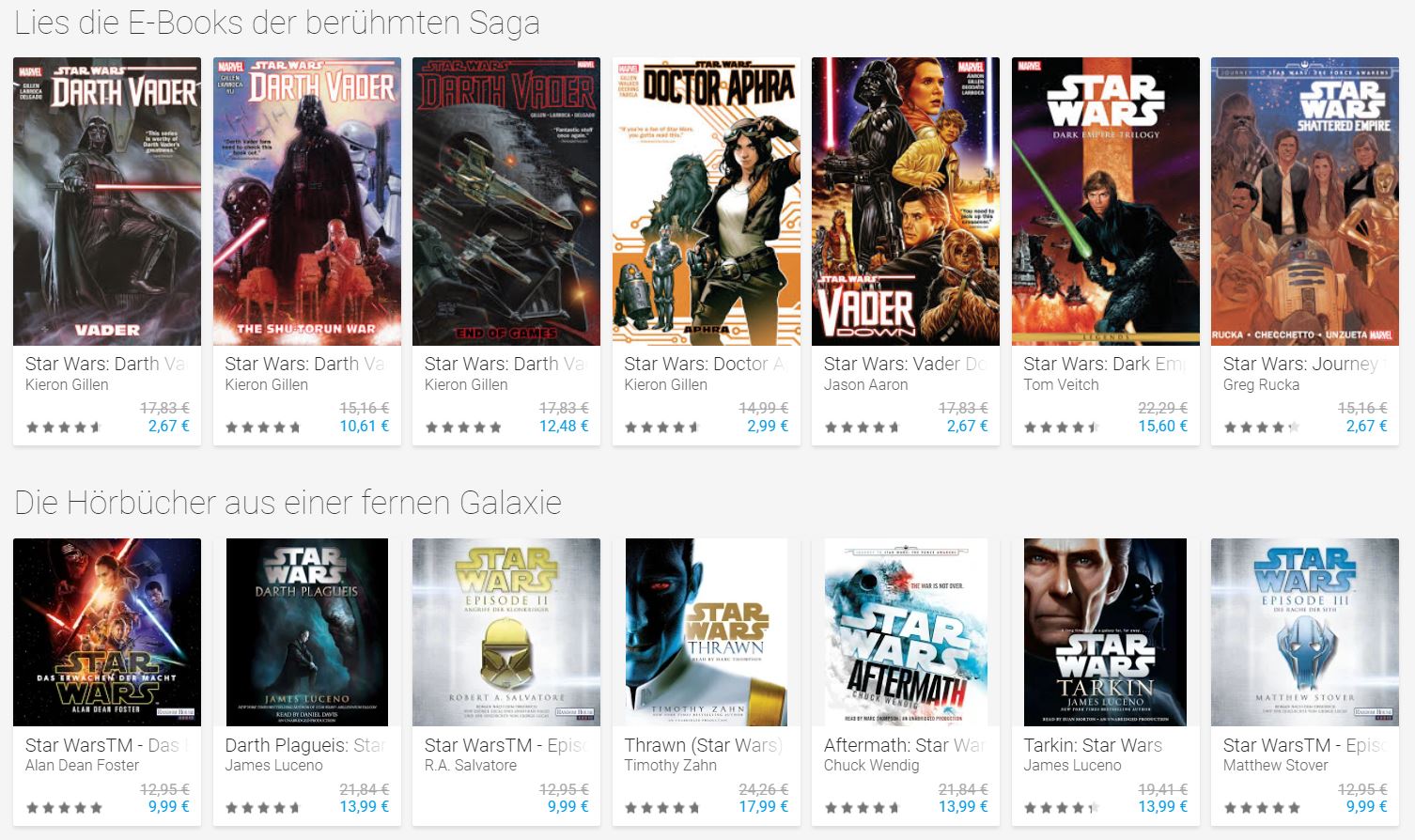Viewport: 1415px width, 840px height.
Task: Open Darth Vader 'Vader' cover thumbnail
Action: click(107, 201)
